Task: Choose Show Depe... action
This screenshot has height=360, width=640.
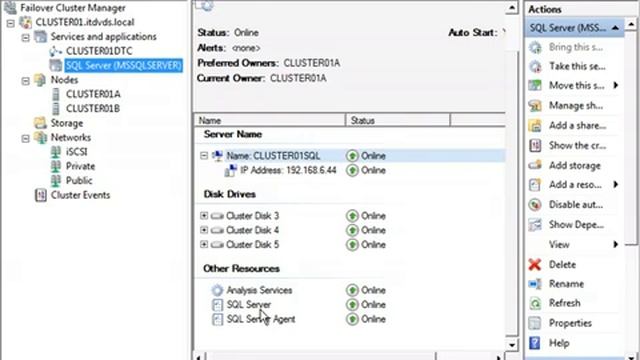Action: coord(575,224)
